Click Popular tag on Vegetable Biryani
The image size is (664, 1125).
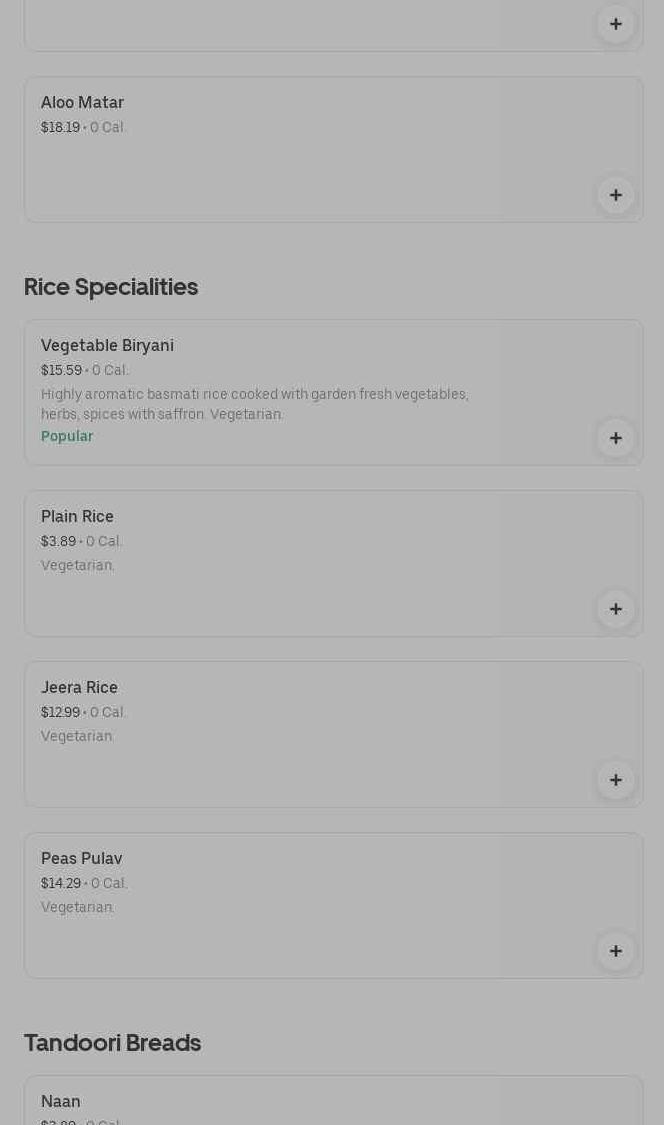[67, 436]
